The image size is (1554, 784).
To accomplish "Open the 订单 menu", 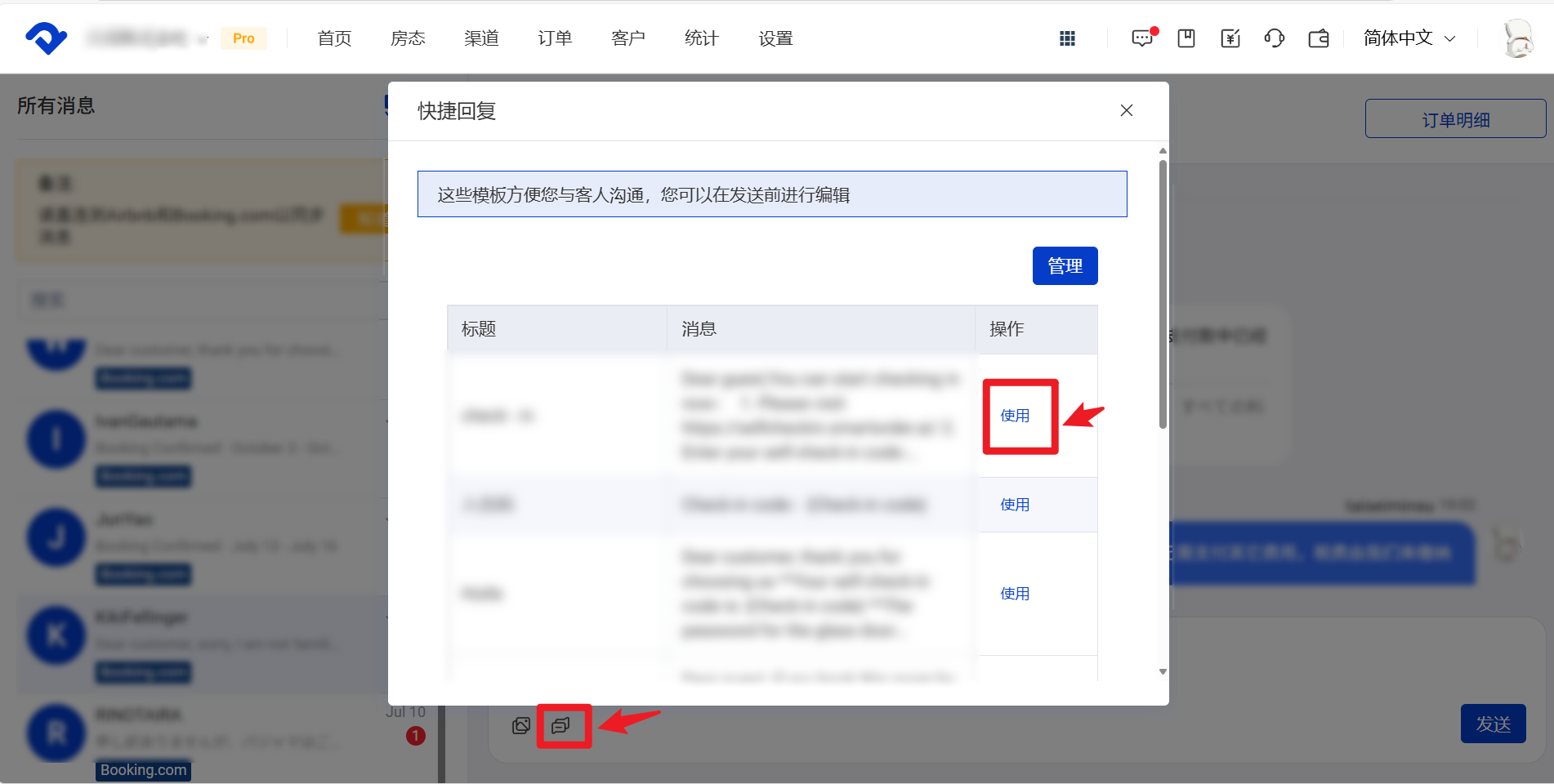I will (555, 38).
